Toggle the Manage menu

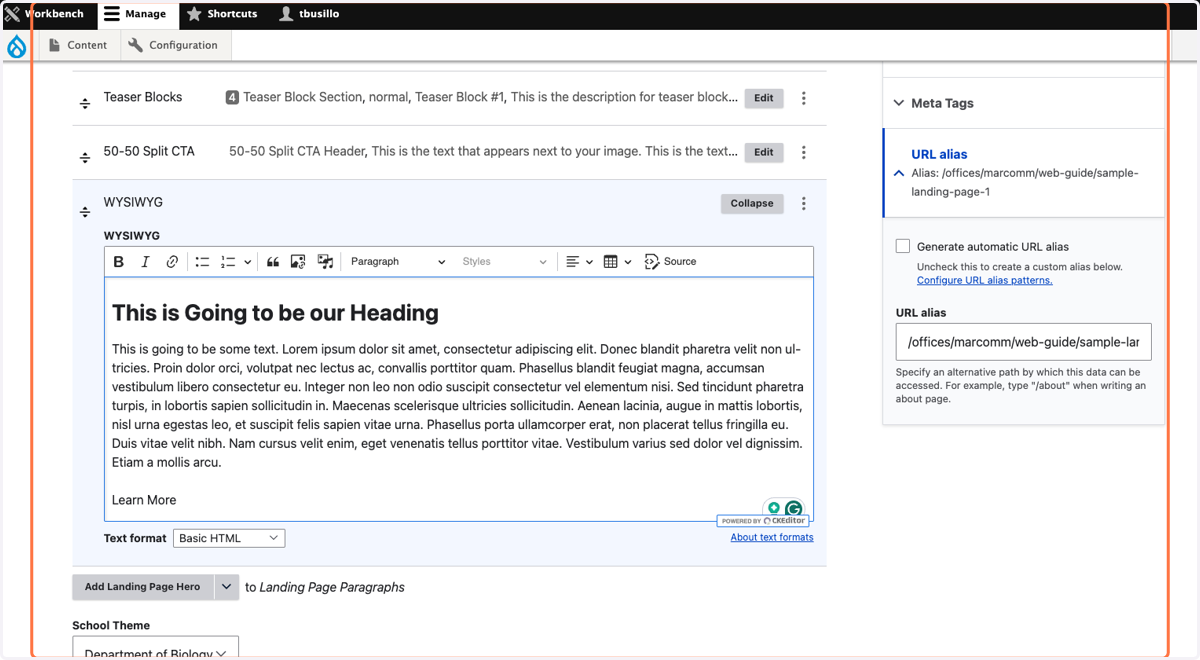(137, 14)
